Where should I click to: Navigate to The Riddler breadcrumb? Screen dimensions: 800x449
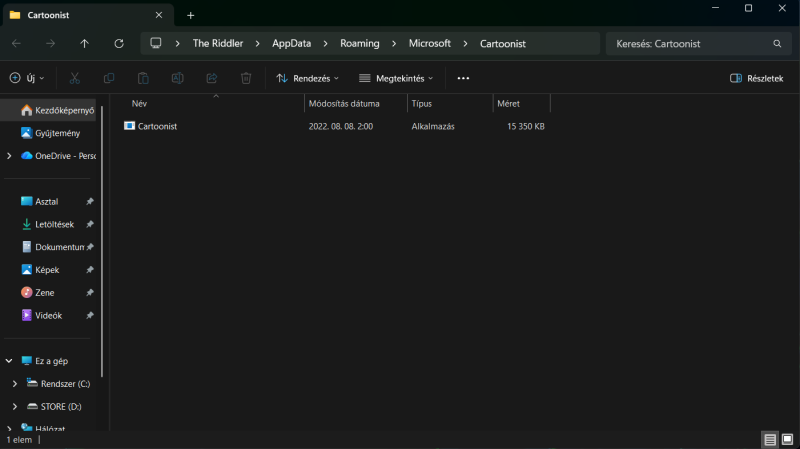218,43
